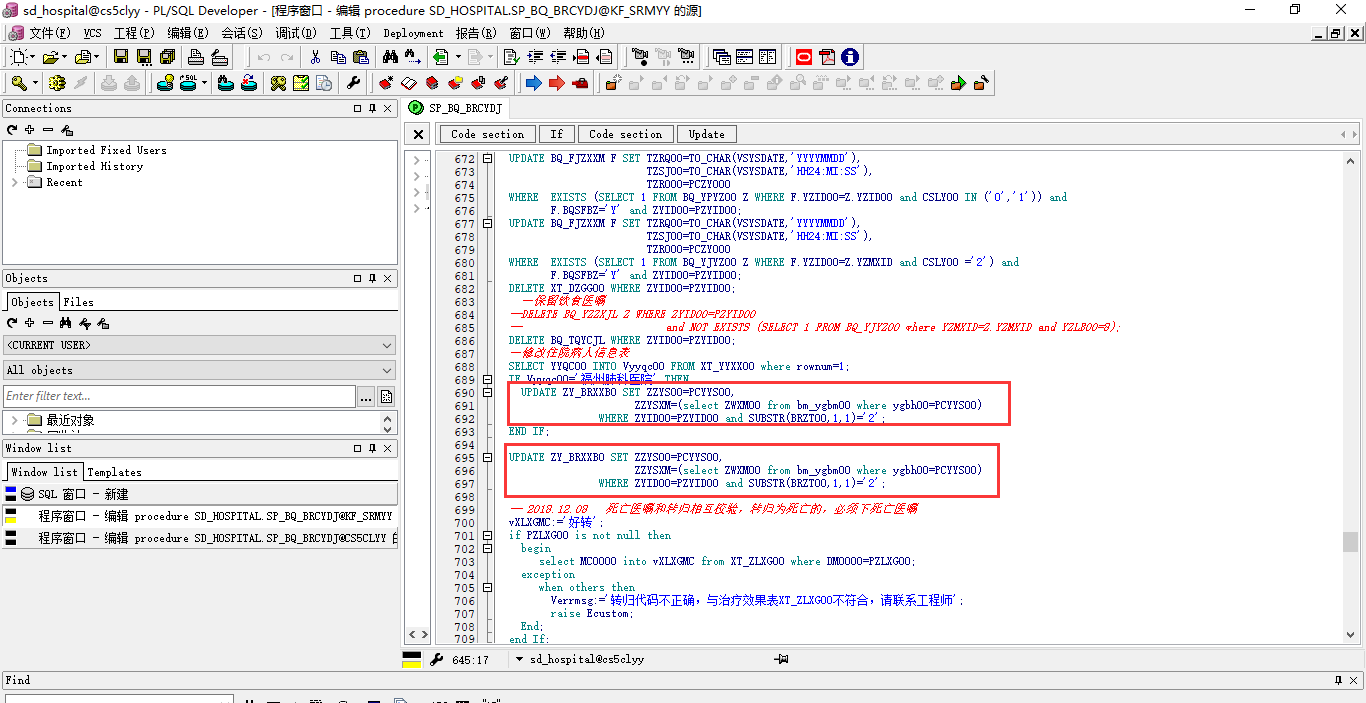Expand the Recent connections tree node

[14, 182]
